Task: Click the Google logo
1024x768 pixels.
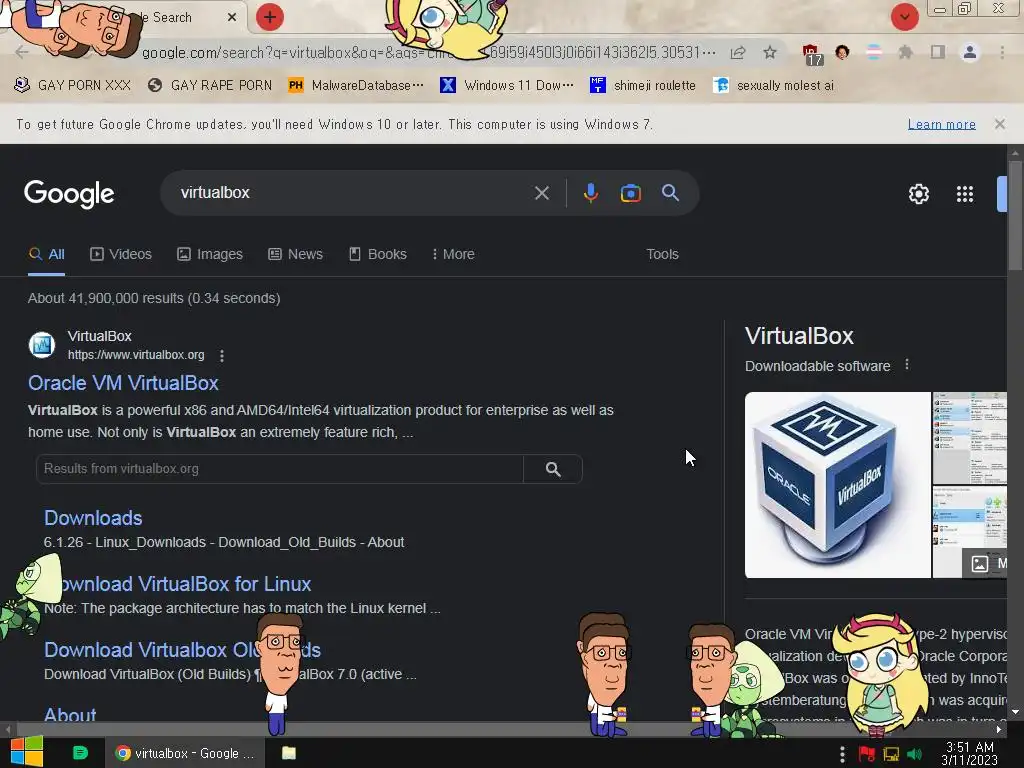Action: pos(69,193)
